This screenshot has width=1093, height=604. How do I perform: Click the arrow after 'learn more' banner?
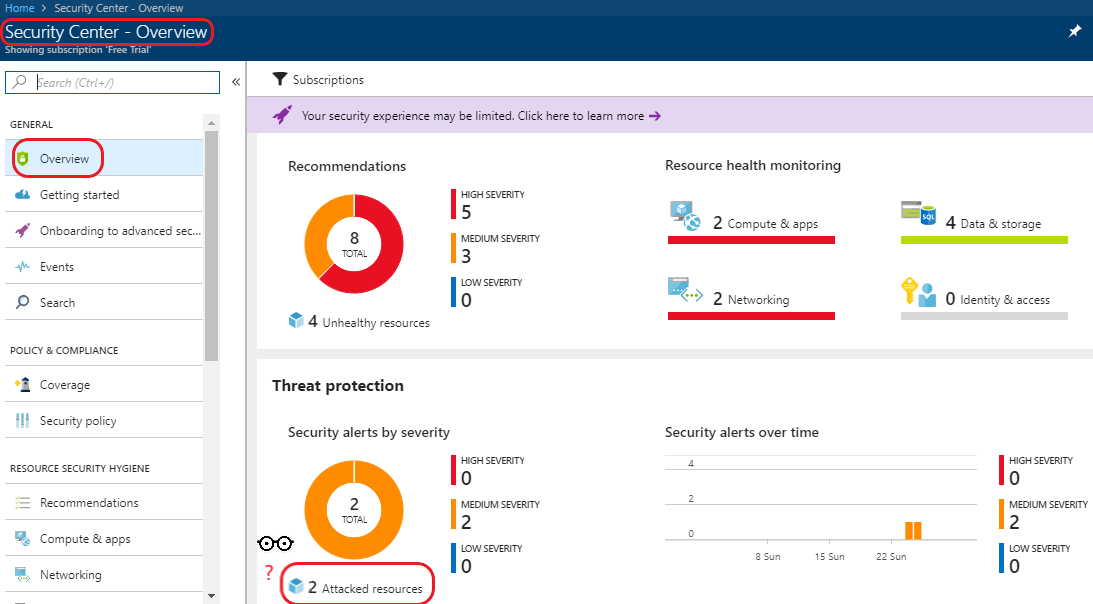[655, 116]
